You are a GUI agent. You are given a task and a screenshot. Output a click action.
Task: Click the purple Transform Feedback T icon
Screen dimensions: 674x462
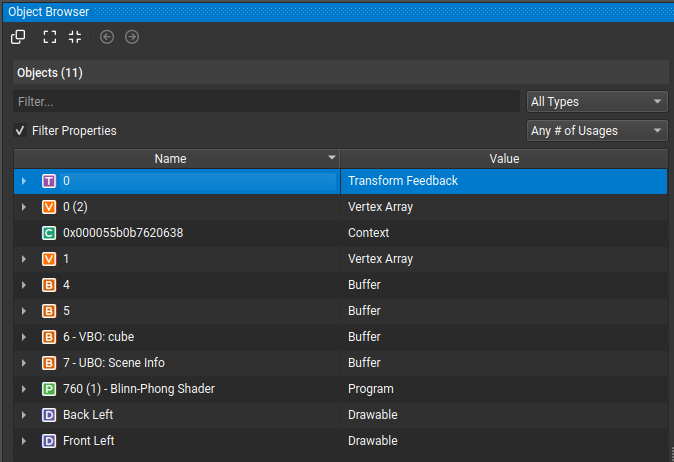point(50,181)
